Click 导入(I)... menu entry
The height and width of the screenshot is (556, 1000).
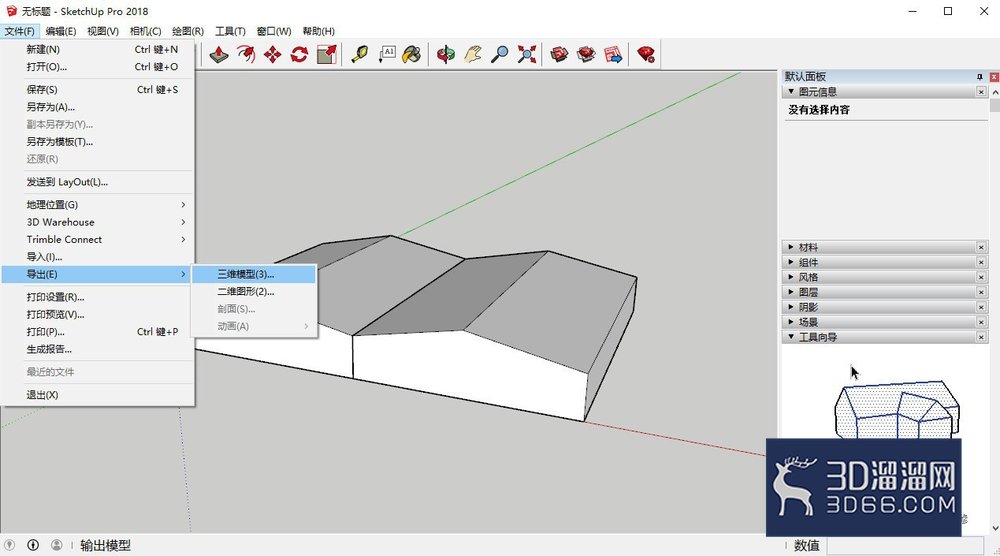click(x=97, y=256)
